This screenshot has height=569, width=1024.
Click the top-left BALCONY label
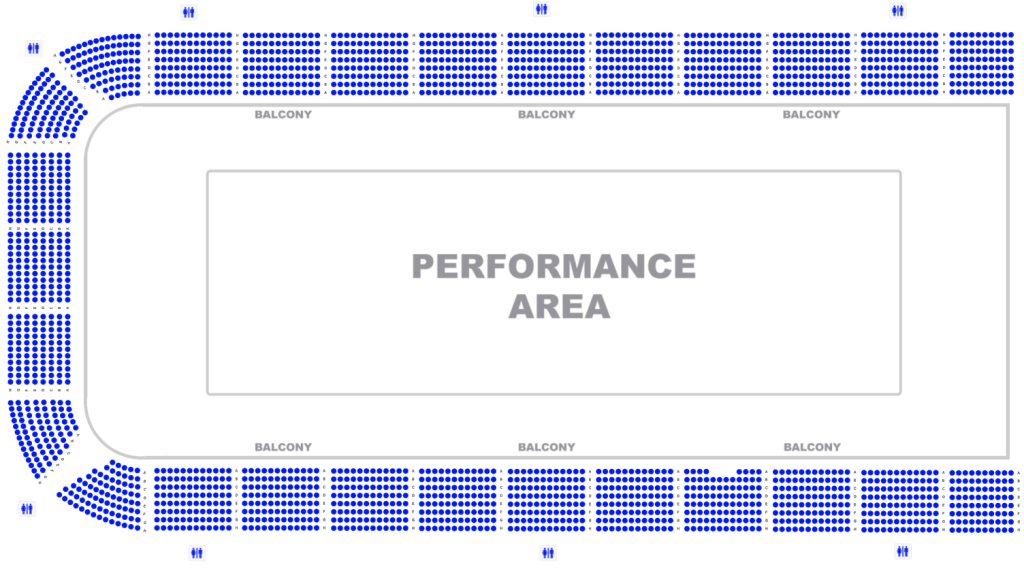283,114
